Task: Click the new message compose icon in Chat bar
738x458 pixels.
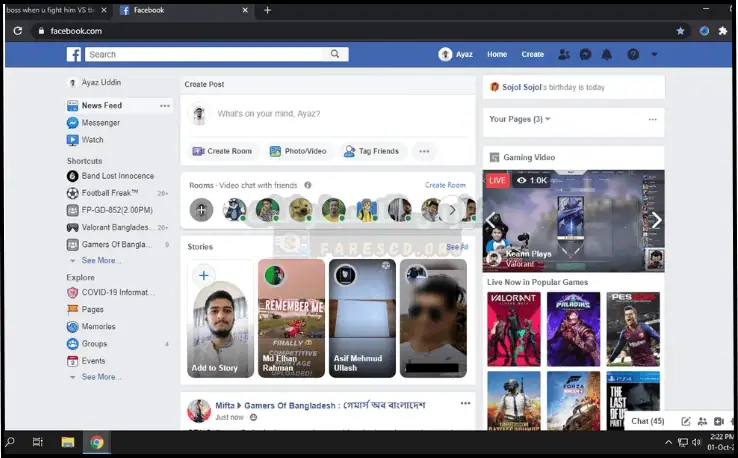Action: click(686, 421)
